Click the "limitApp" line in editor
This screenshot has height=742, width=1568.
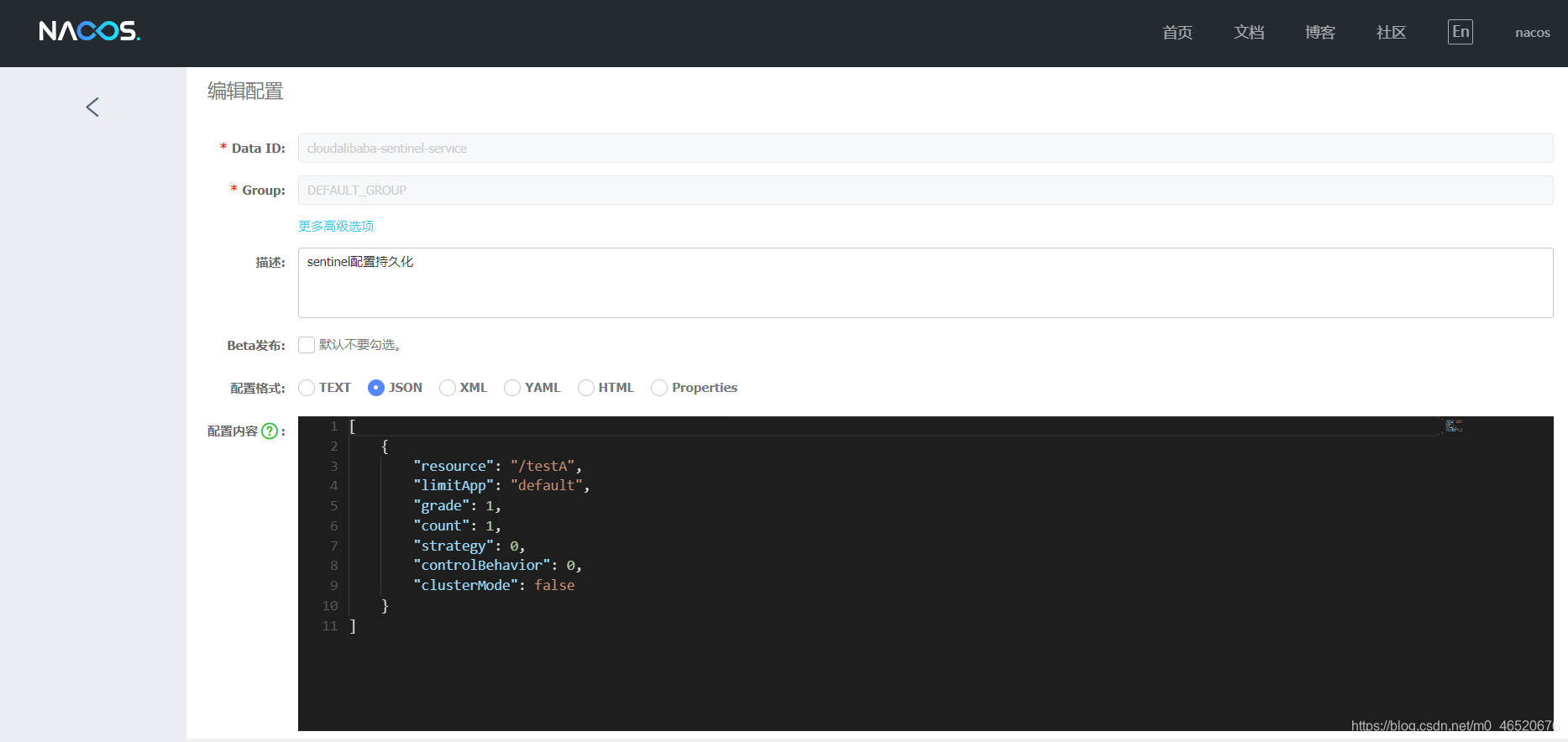(501, 485)
